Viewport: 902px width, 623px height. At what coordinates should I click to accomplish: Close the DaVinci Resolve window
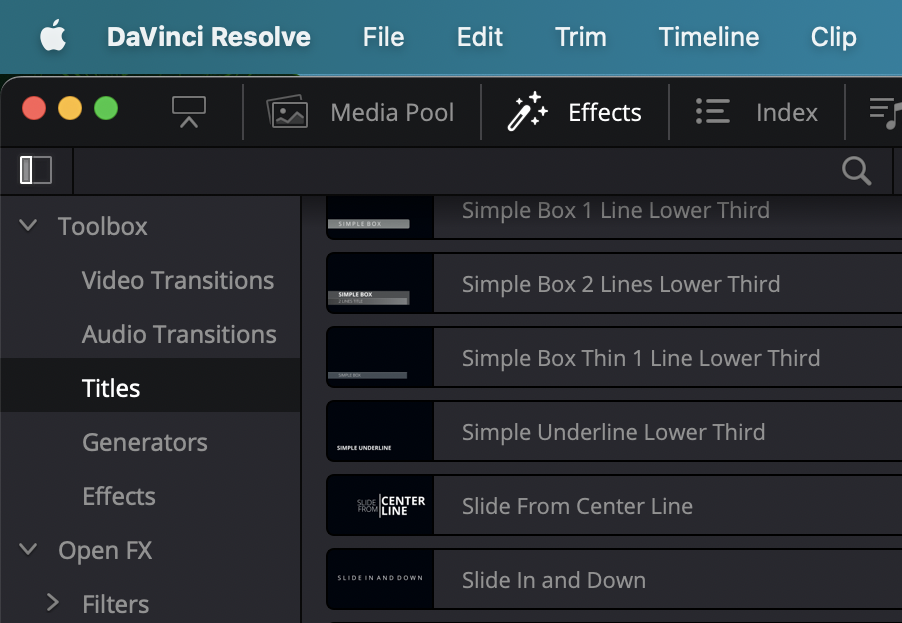coord(34,108)
